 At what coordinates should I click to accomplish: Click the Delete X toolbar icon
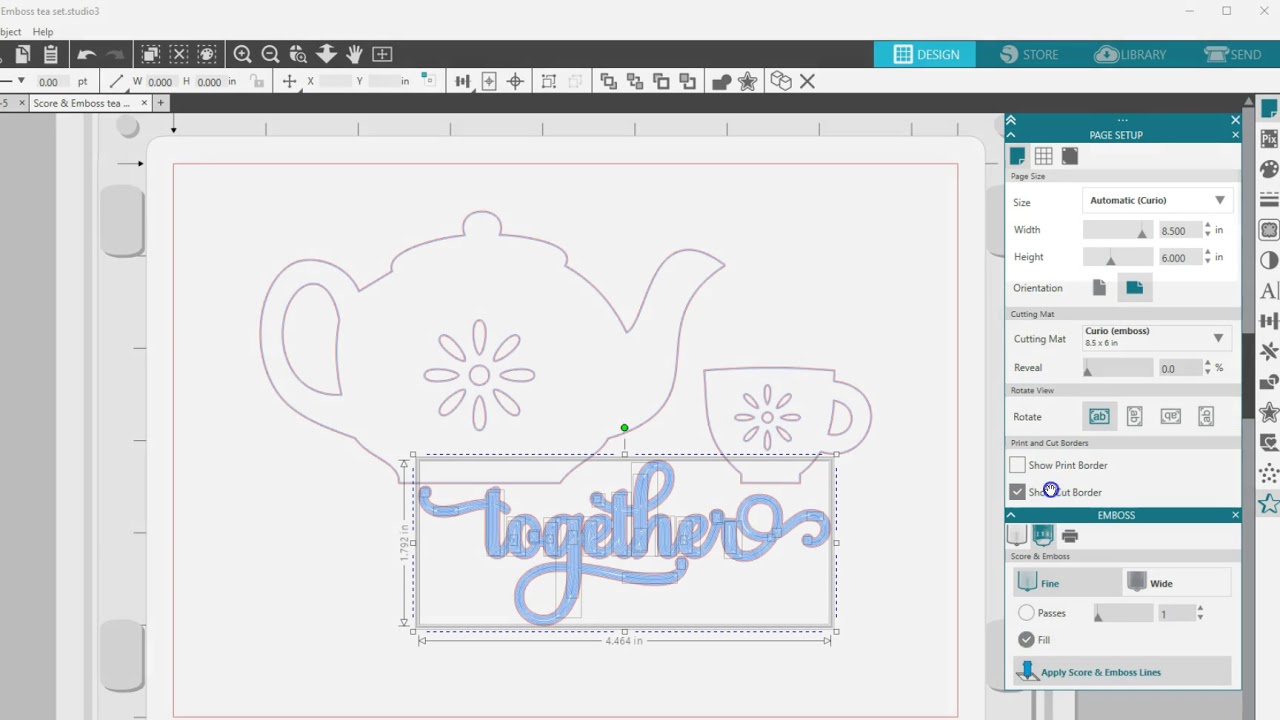coord(807,81)
